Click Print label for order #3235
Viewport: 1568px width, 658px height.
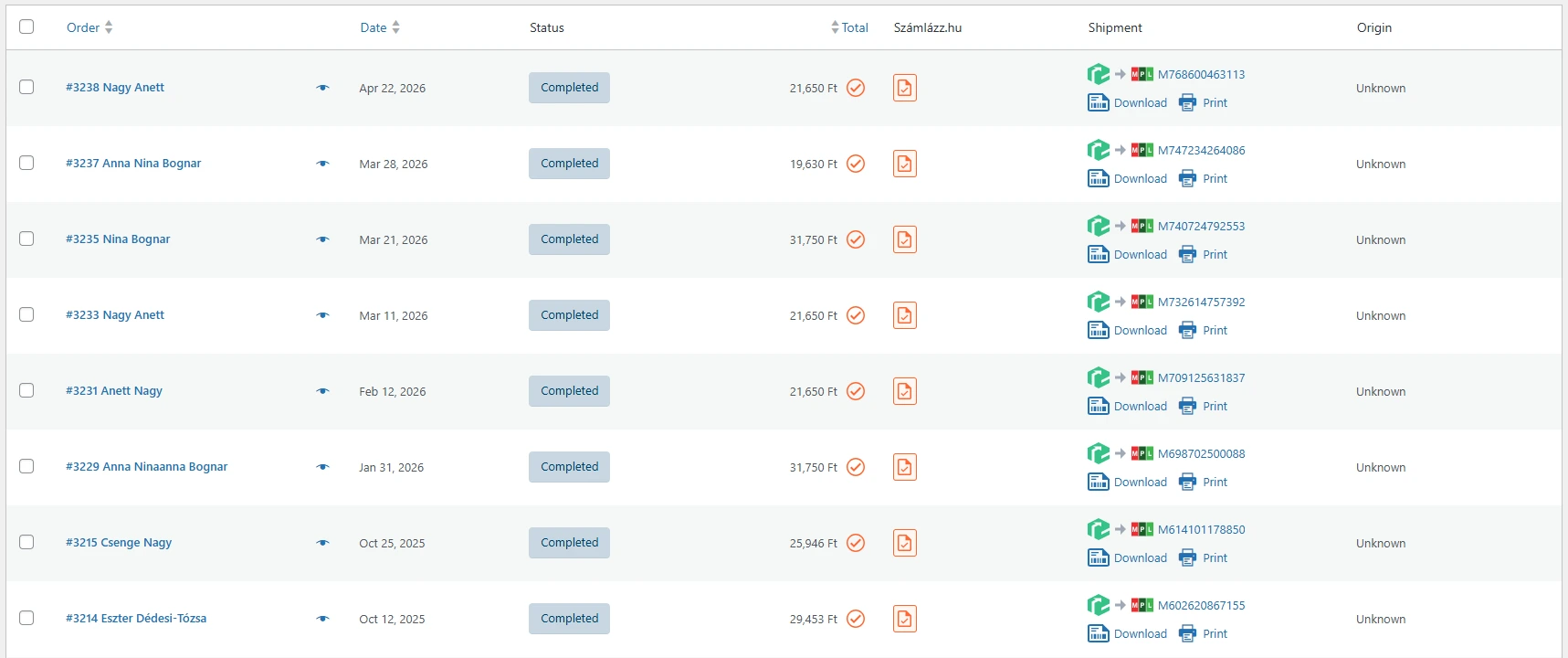1215,254
